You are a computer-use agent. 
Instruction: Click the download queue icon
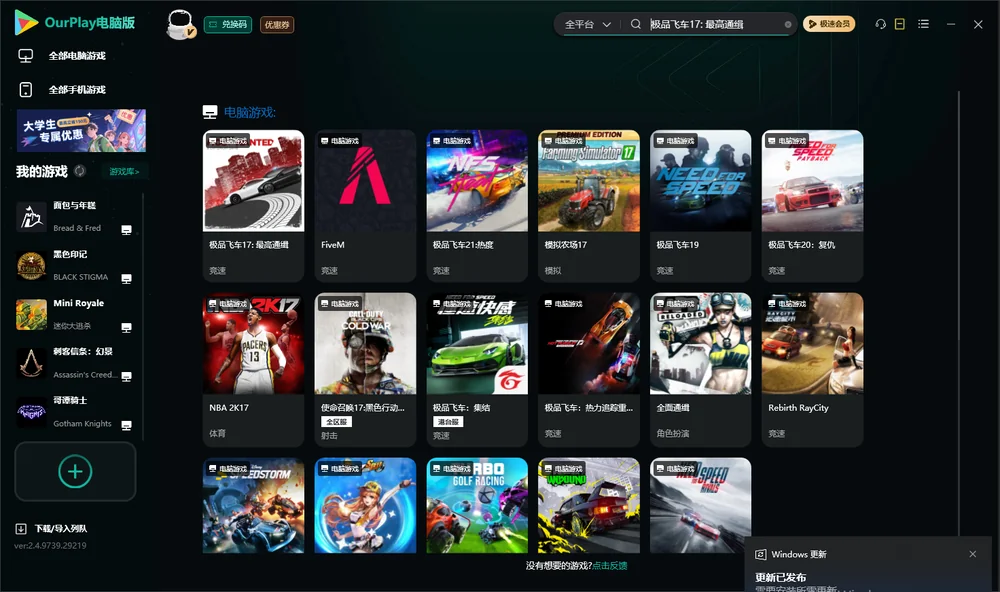(x=21, y=529)
